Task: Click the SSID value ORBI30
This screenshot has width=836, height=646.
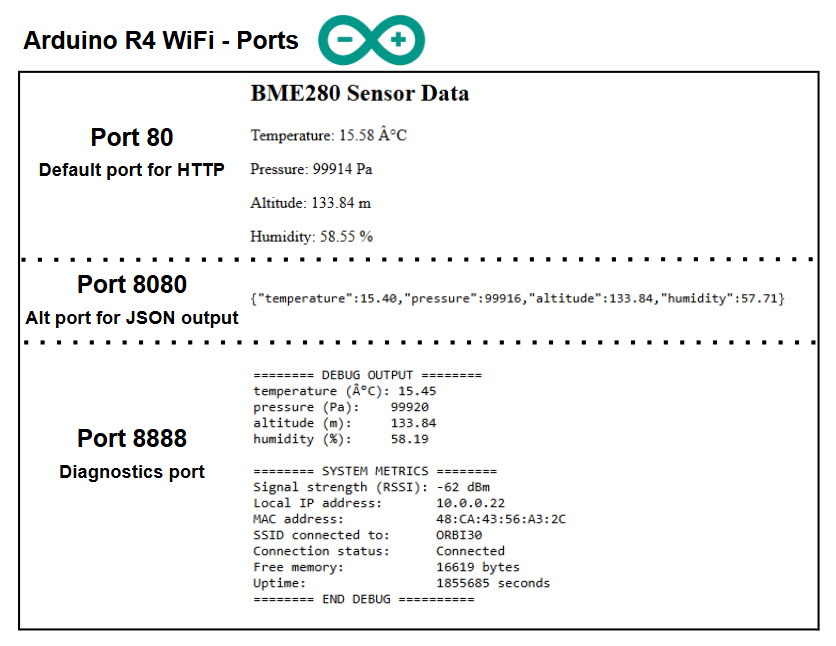Action: (459, 535)
